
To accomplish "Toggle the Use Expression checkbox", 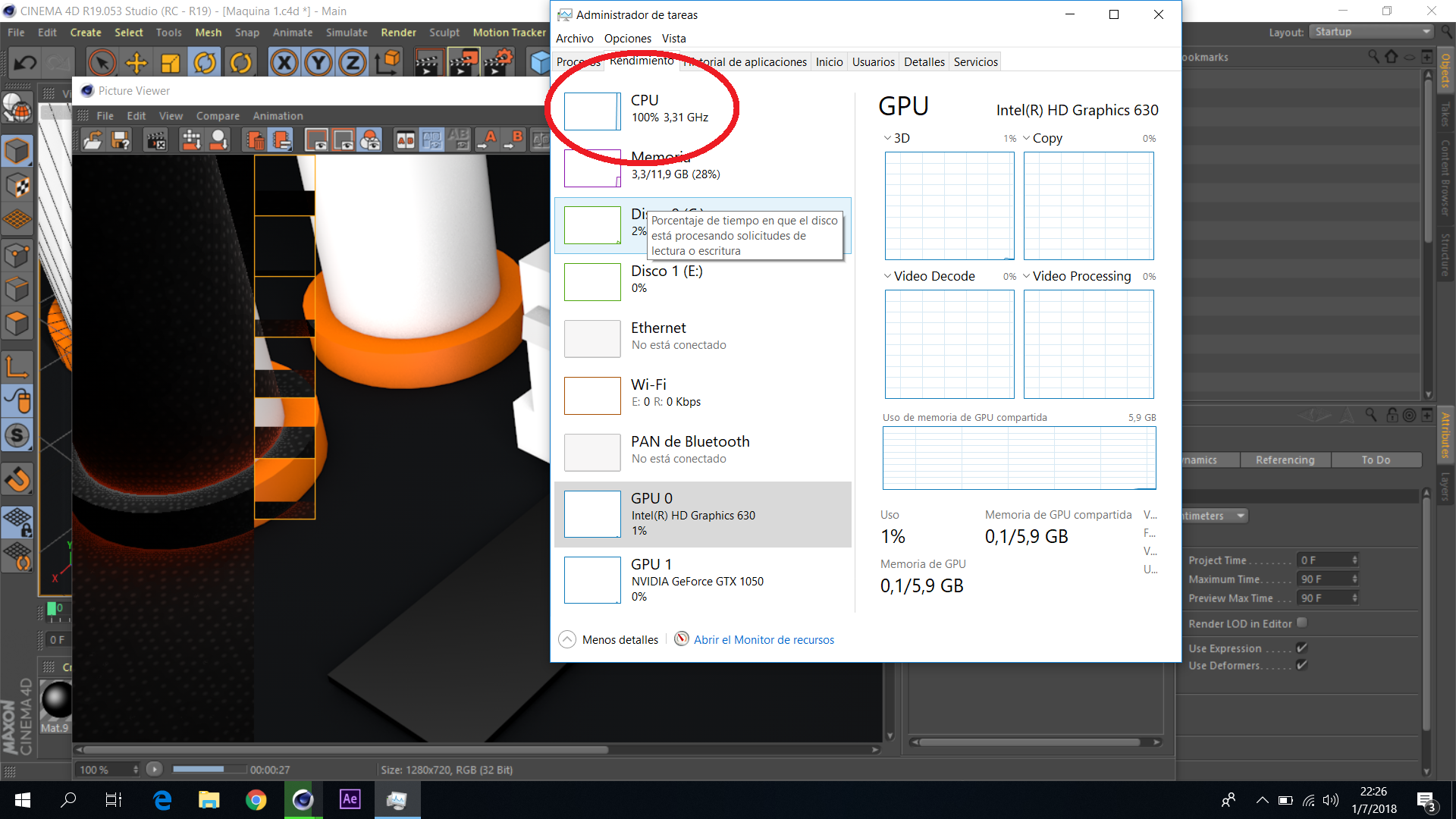I will click(1302, 648).
